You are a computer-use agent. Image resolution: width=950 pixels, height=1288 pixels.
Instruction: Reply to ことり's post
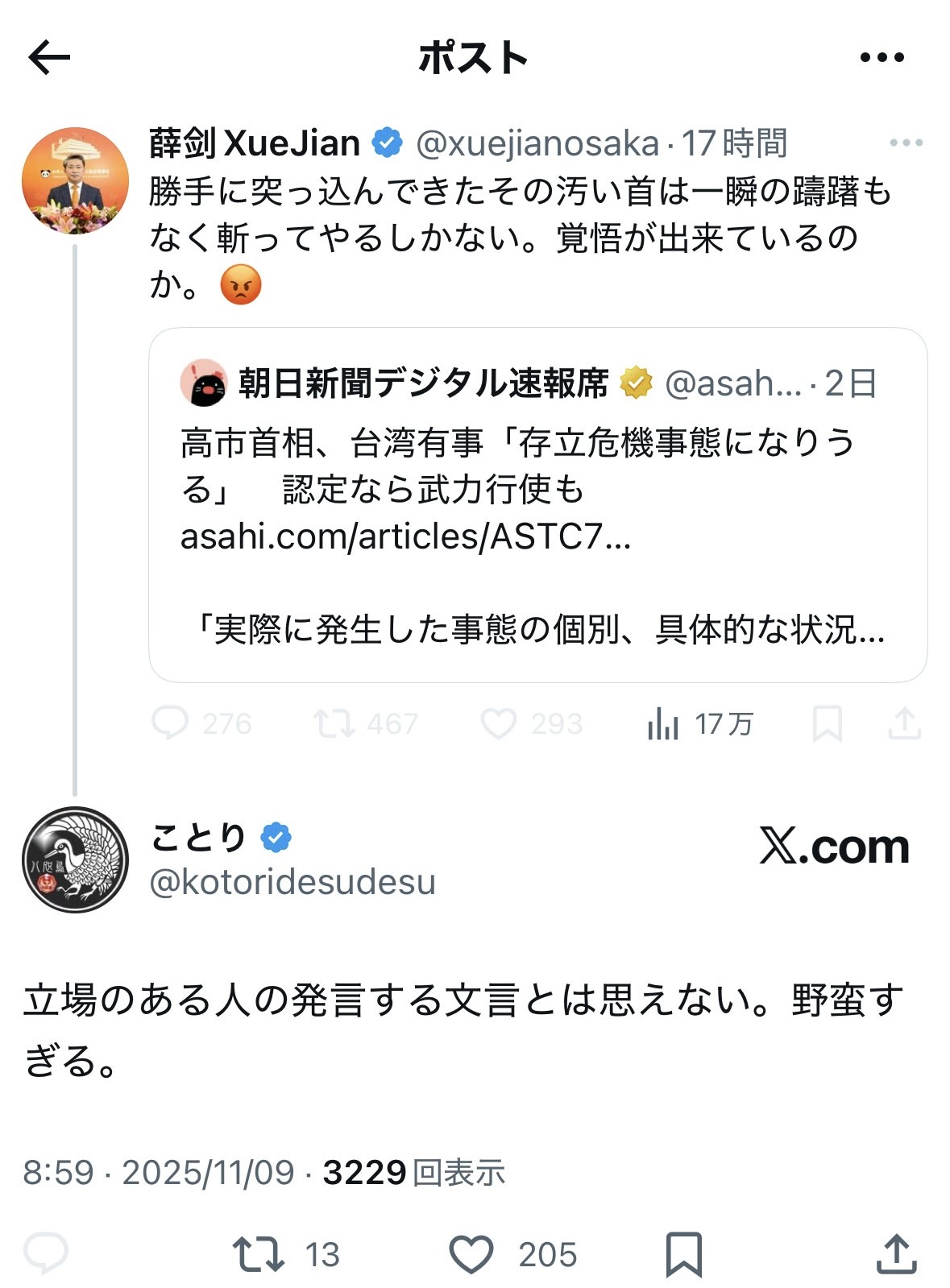pos(46,1253)
